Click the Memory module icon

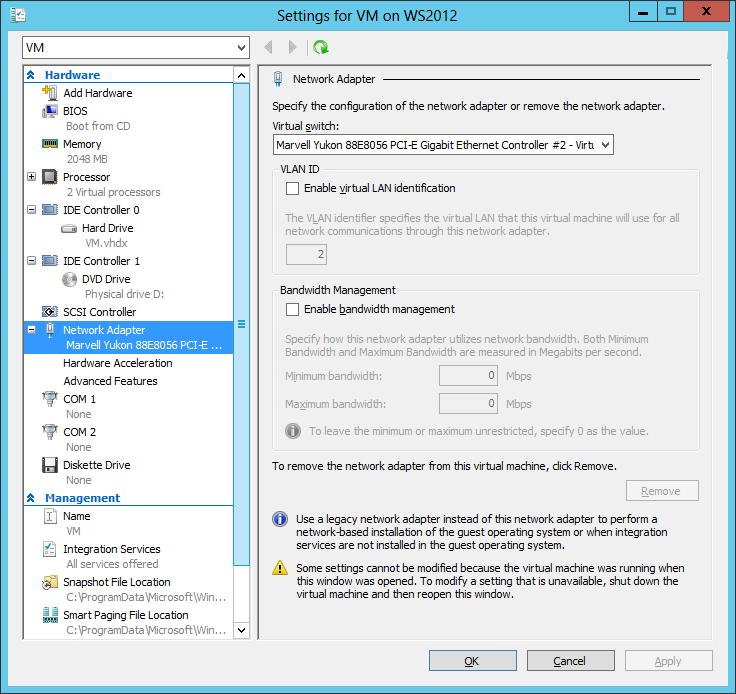click(50, 144)
